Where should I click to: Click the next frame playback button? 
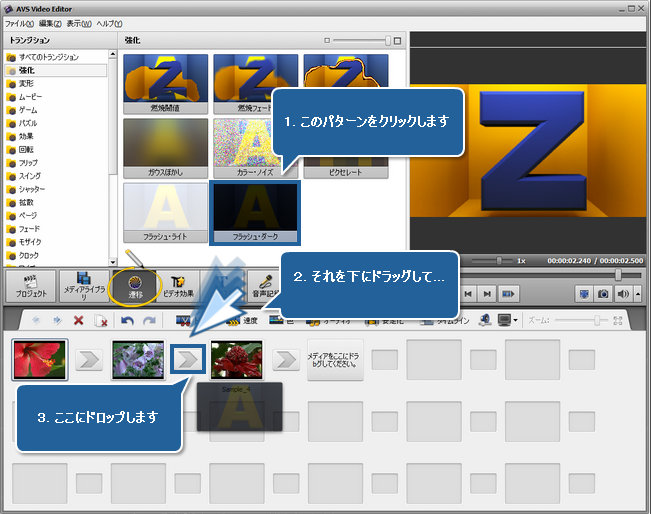487,294
